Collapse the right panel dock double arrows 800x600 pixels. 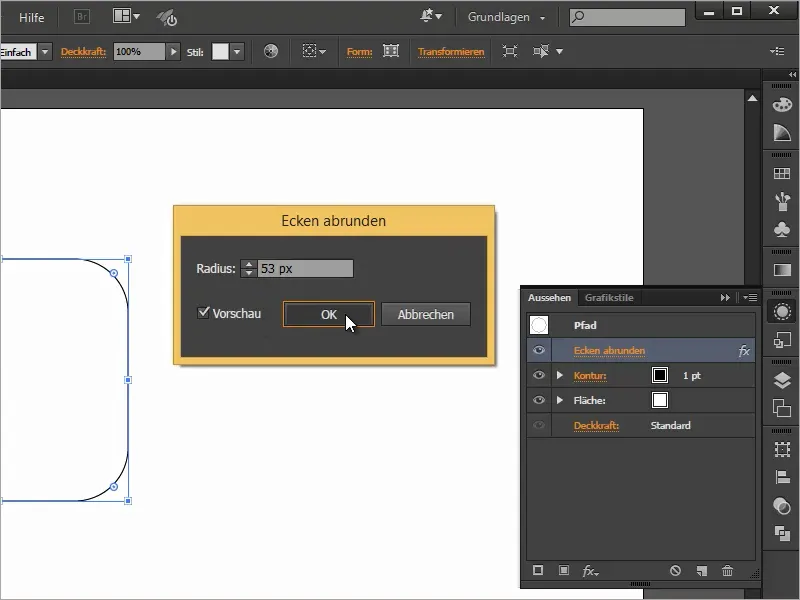[792, 74]
